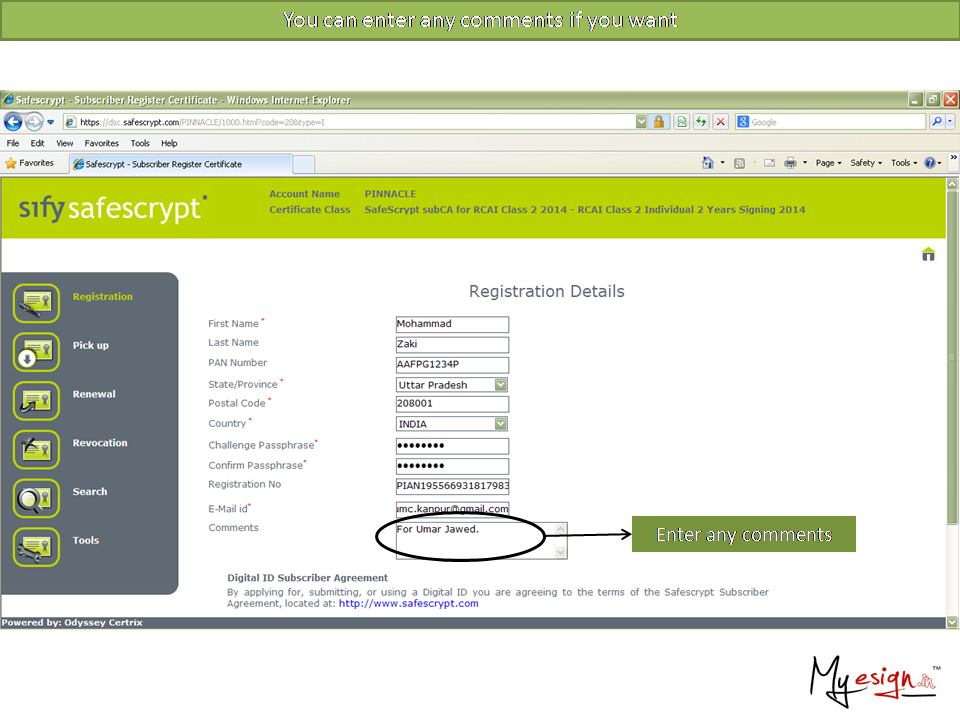Open the Tools wrench icon in sidebar
960x720 pixels.
click(x=37, y=547)
